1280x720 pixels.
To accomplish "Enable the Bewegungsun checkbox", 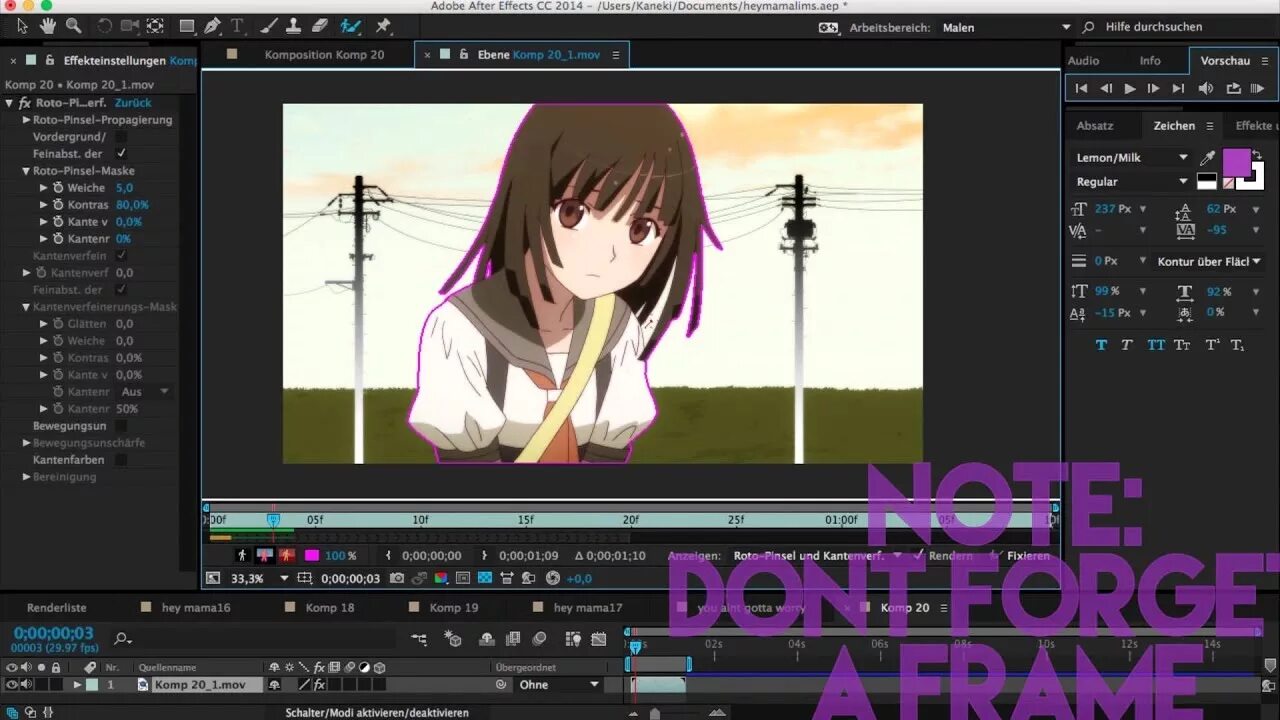I will coord(121,425).
